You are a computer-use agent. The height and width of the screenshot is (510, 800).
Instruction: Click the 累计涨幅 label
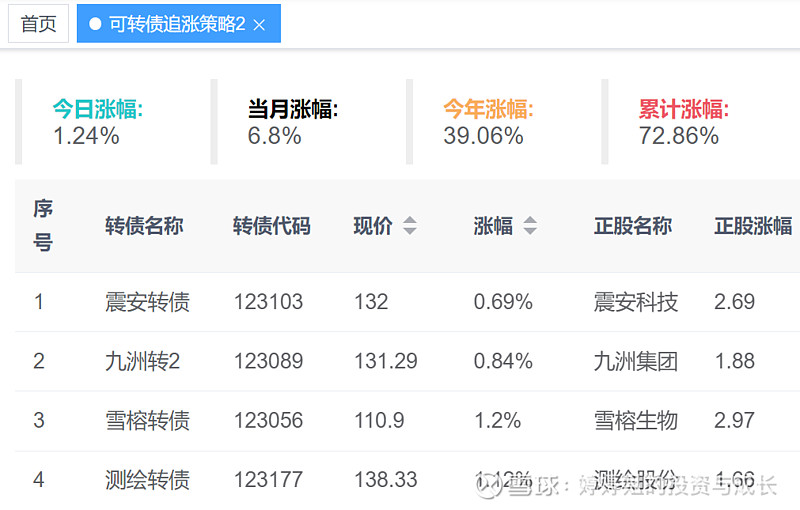[684, 109]
